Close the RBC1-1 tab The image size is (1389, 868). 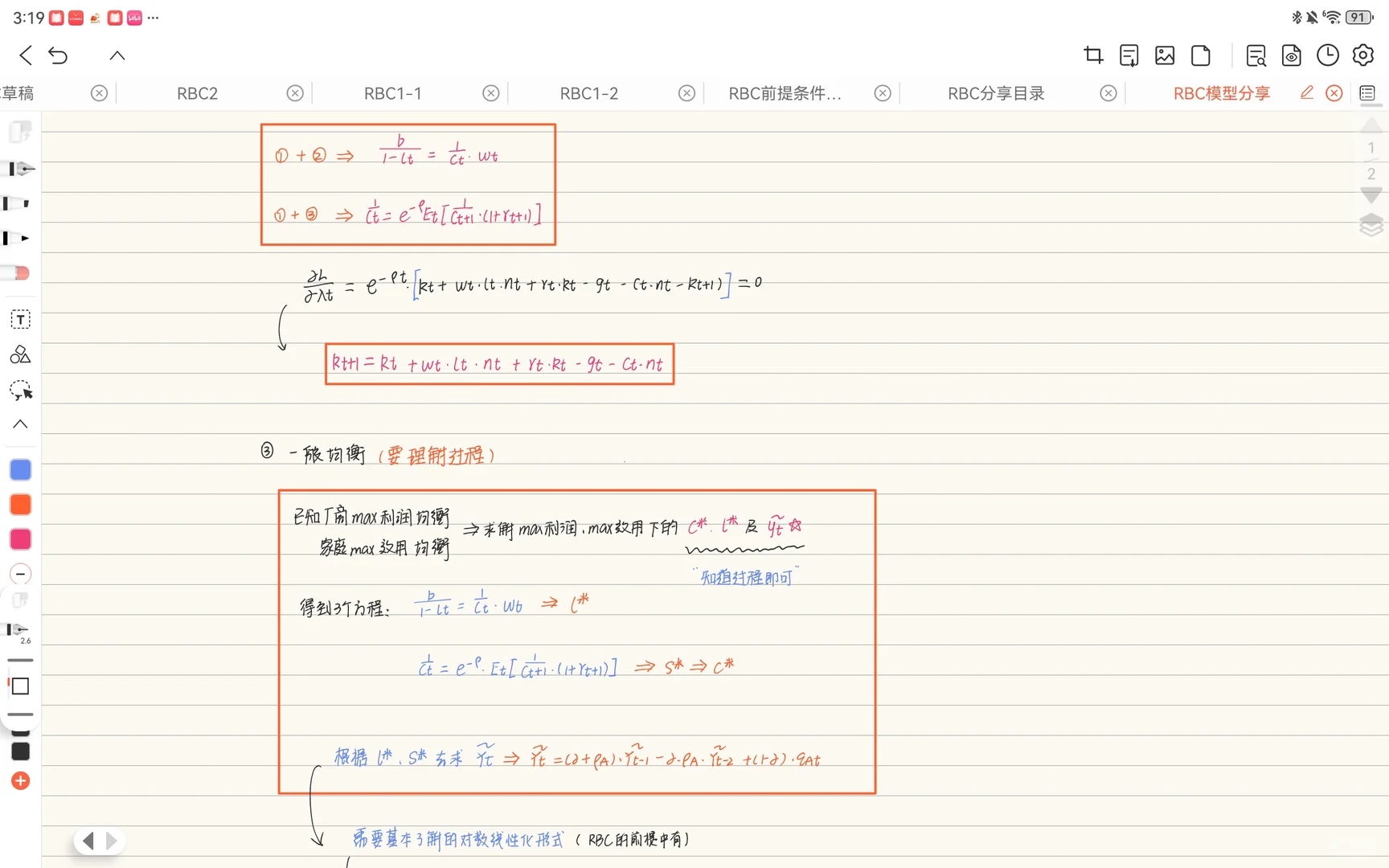coord(491,93)
